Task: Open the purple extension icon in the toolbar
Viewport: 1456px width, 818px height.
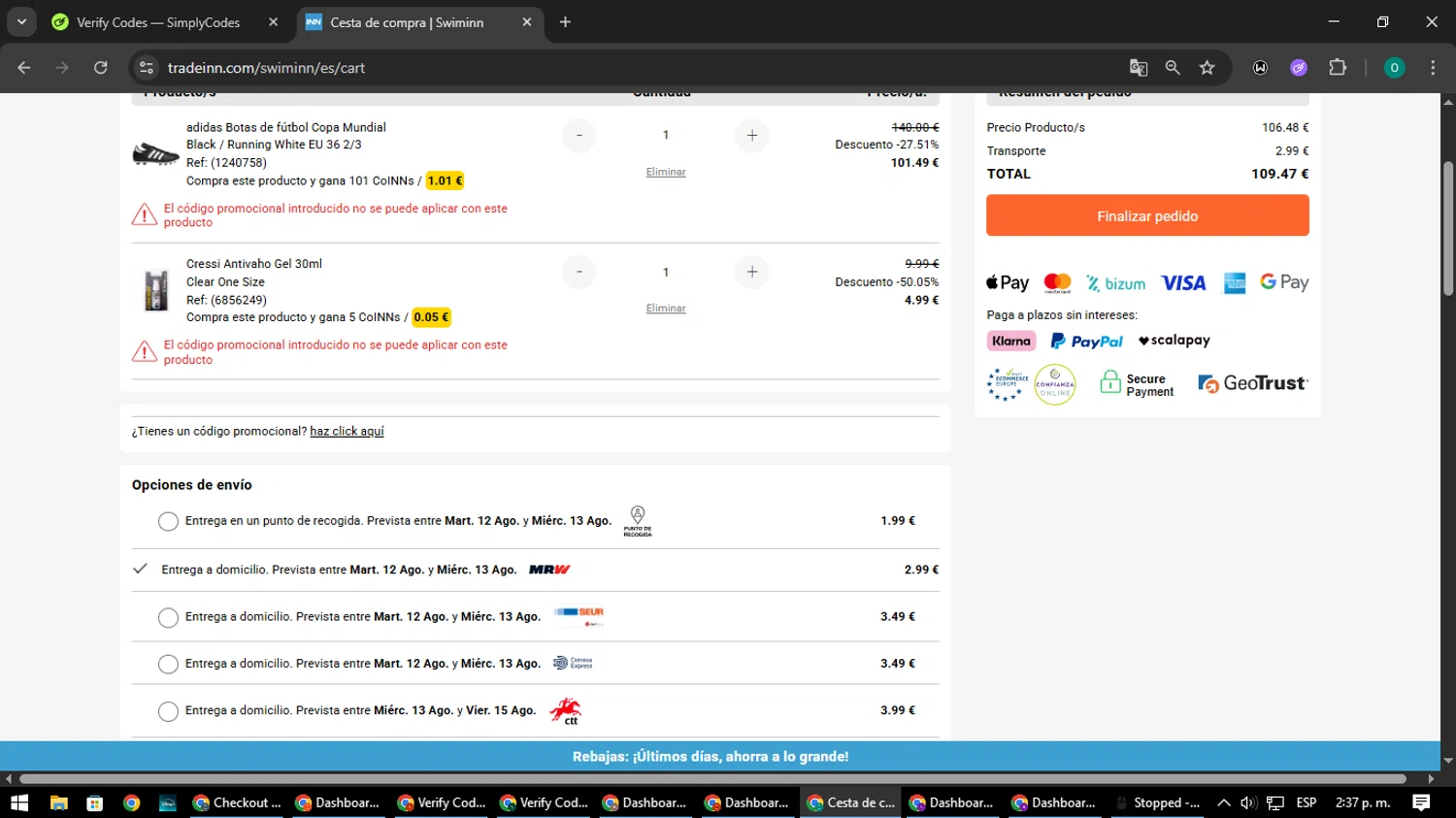Action: [x=1299, y=68]
